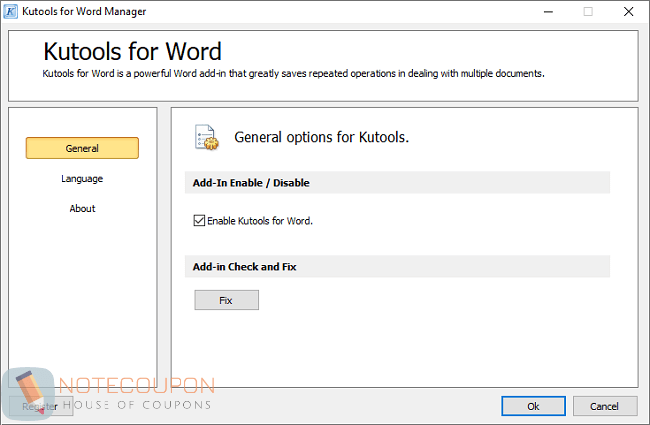Image resolution: width=650 pixels, height=425 pixels.
Task: Click the 'Add-in Check and Fix' heading
Action: click(x=245, y=267)
